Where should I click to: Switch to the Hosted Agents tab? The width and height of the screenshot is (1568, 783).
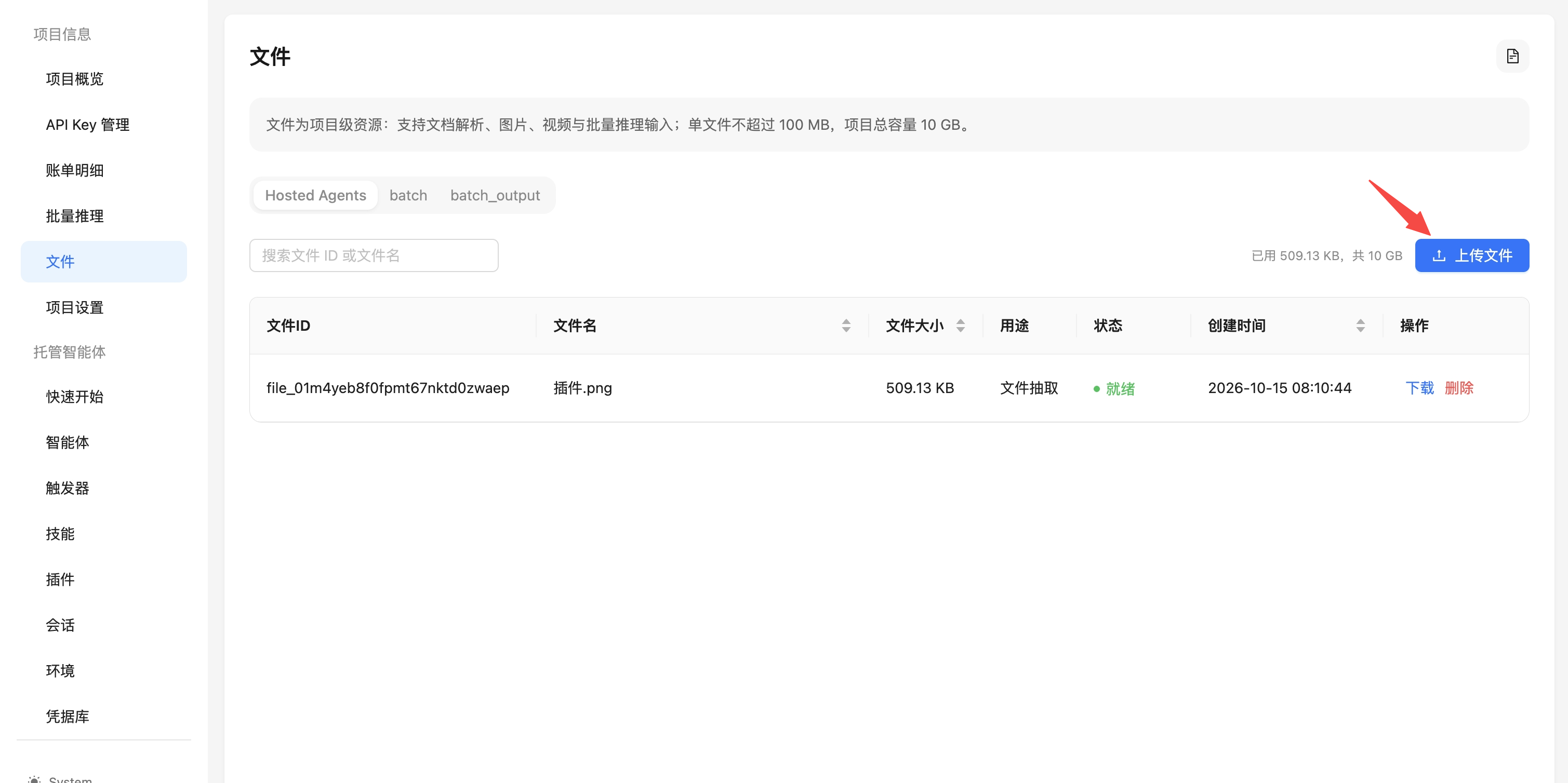point(315,195)
